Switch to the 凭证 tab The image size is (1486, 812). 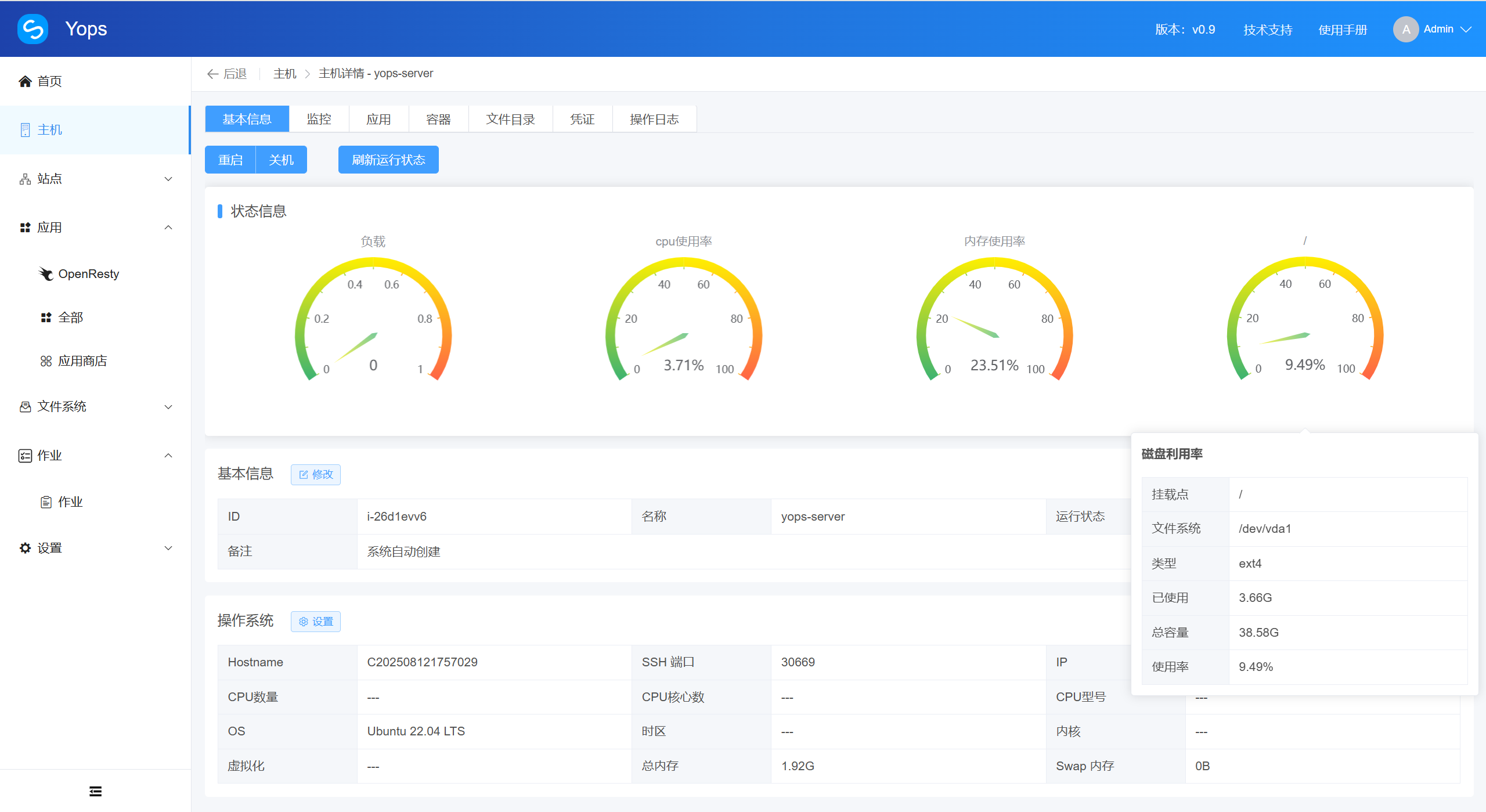[x=583, y=119]
